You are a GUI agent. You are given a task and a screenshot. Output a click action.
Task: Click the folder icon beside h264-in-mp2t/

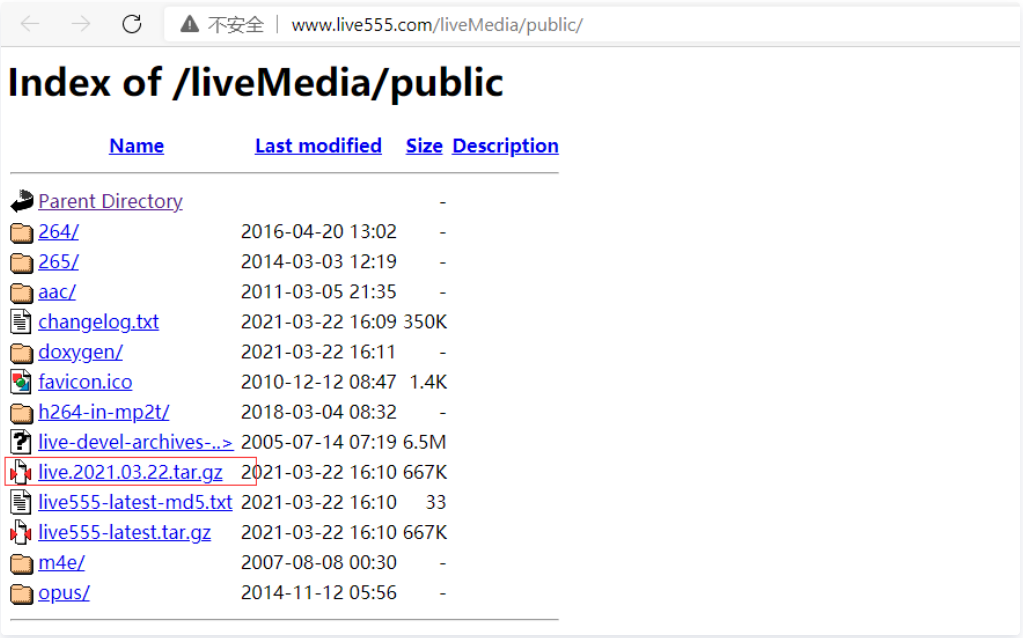coord(22,413)
